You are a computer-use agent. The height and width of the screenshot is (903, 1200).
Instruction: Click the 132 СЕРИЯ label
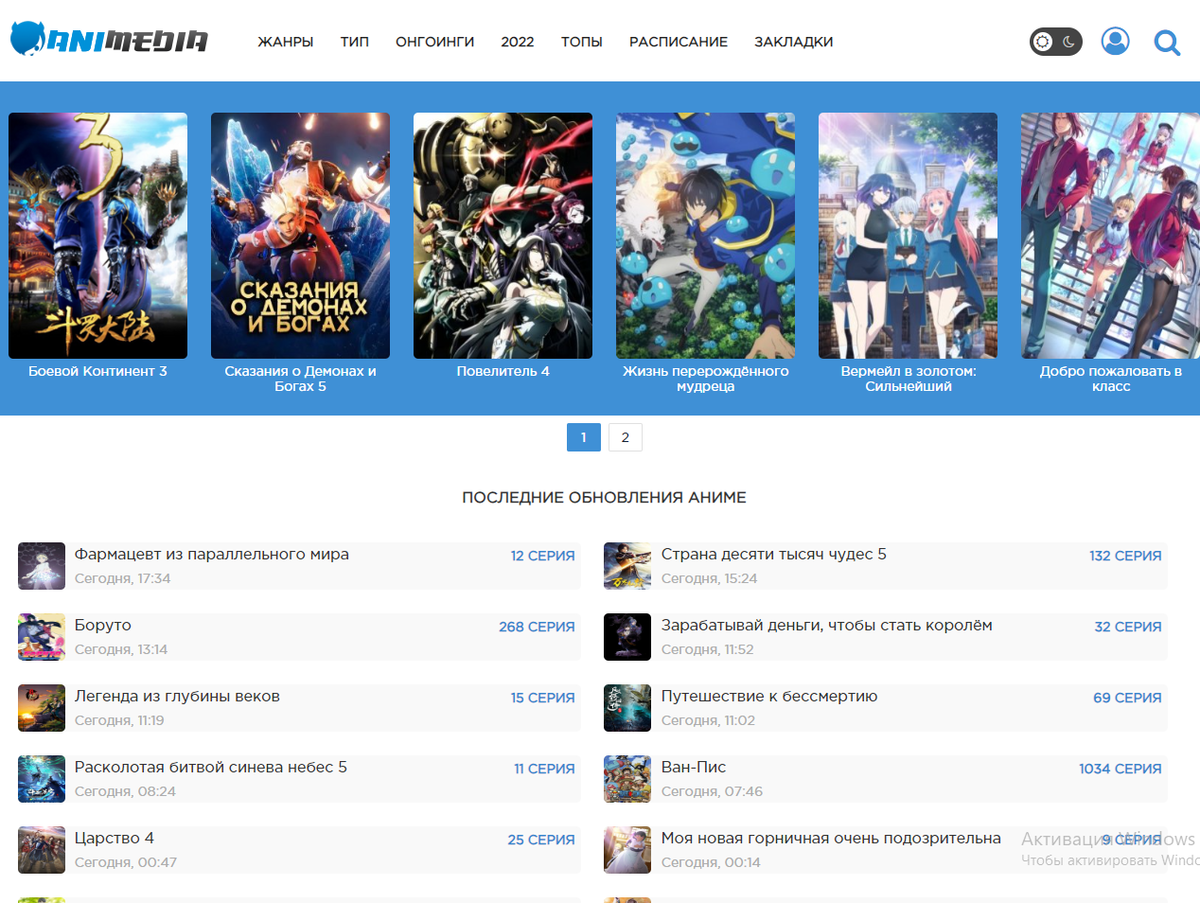click(x=1126, y=556)
